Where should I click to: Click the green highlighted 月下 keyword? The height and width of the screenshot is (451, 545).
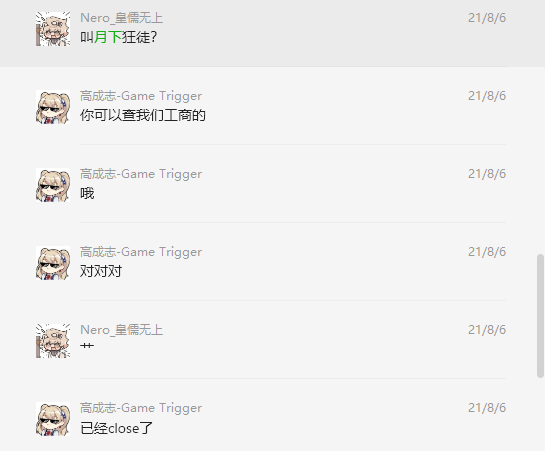108,37
